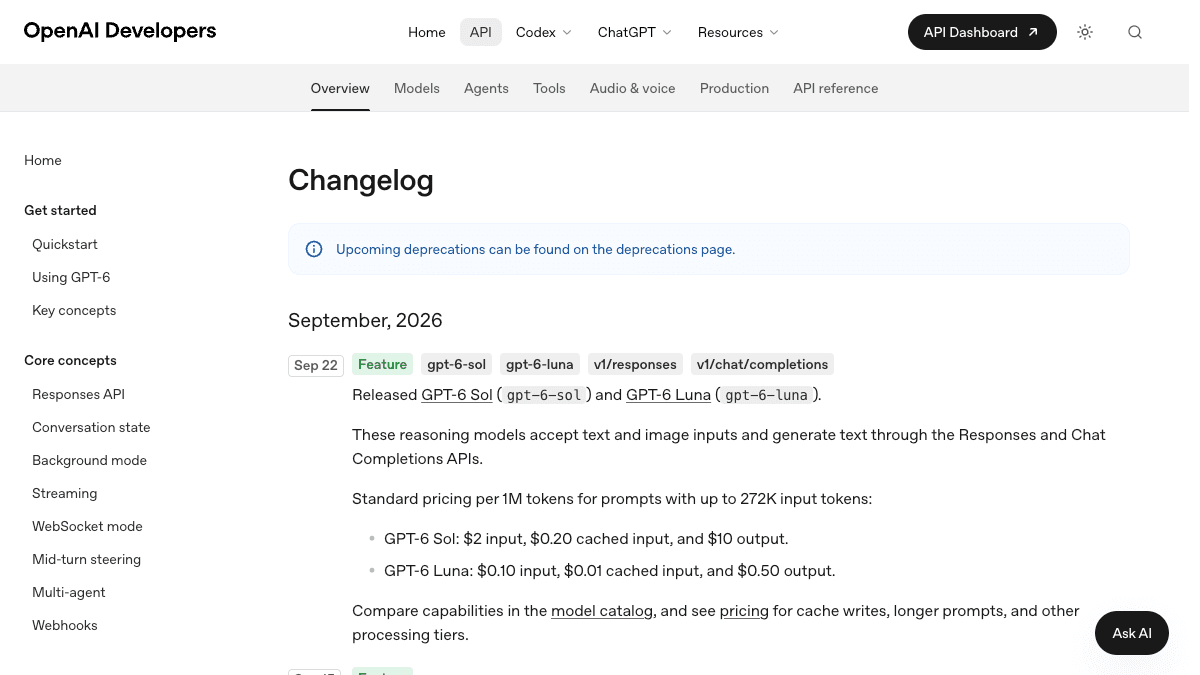Open the Resources dropdown menu
The image size is (1200, 675).
[738, 32]
